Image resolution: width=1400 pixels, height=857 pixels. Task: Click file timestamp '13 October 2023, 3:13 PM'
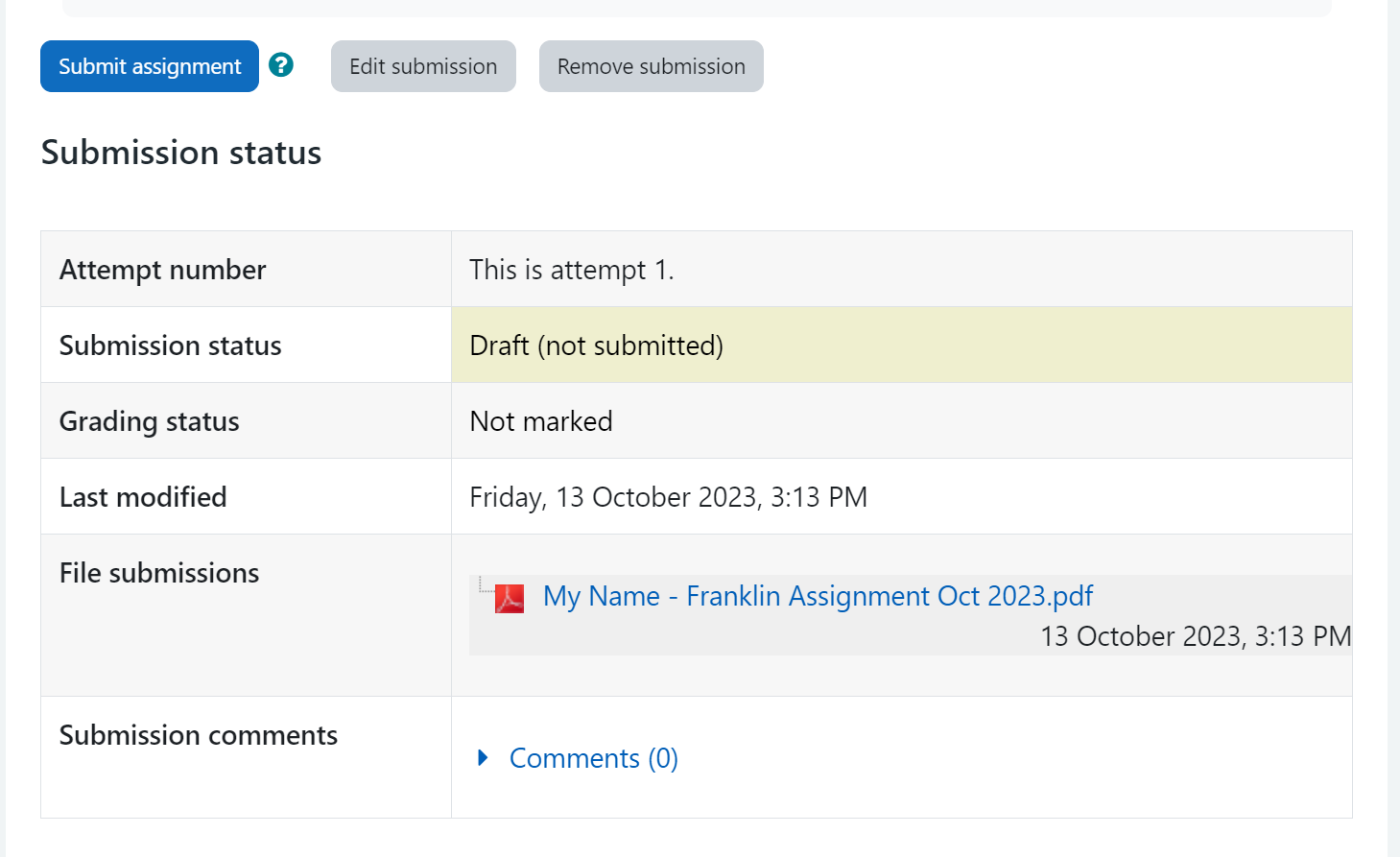coord(1196,636)
